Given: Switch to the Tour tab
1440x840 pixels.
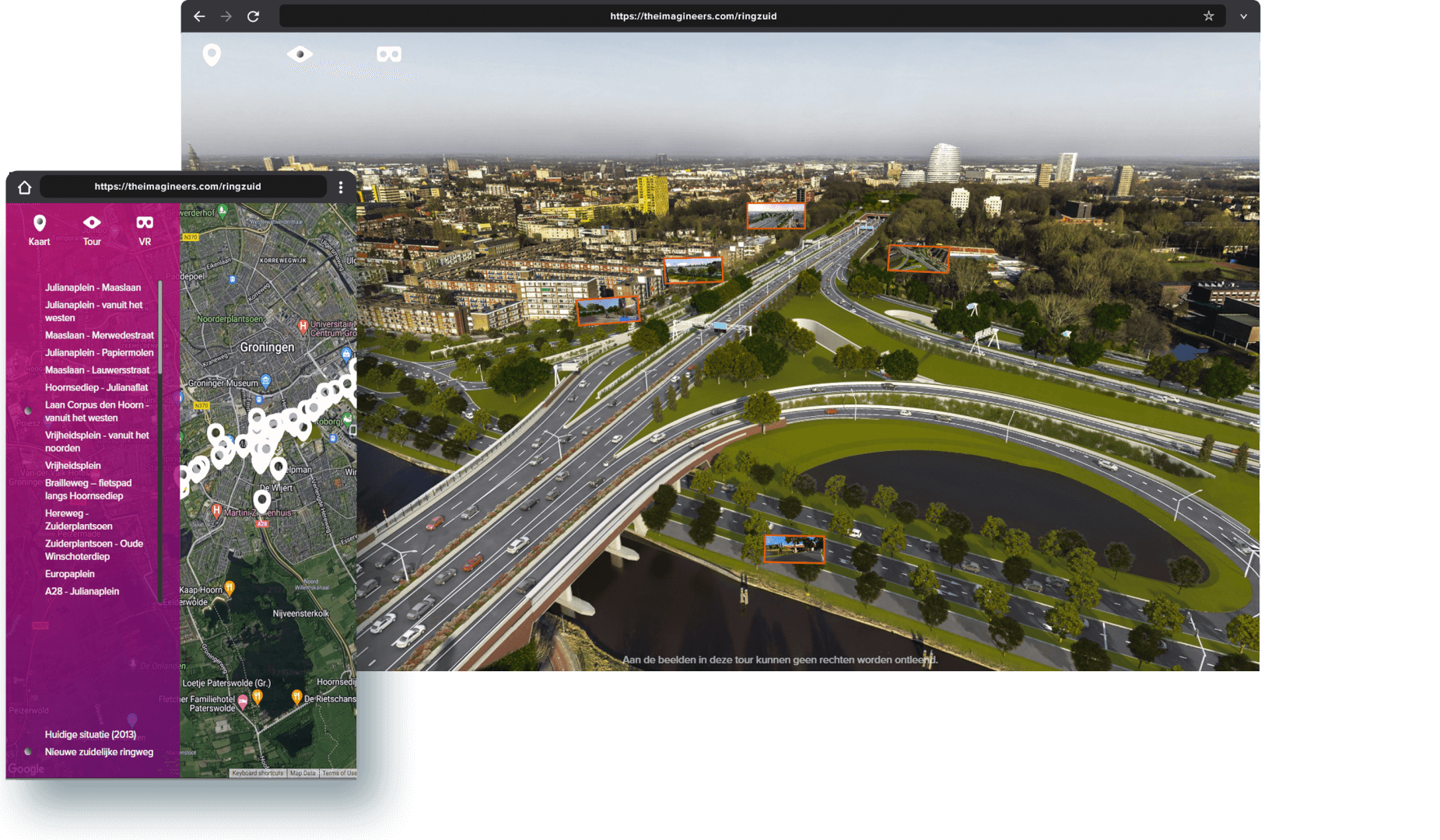Looking at the screenshot, I should coord(92,229).
